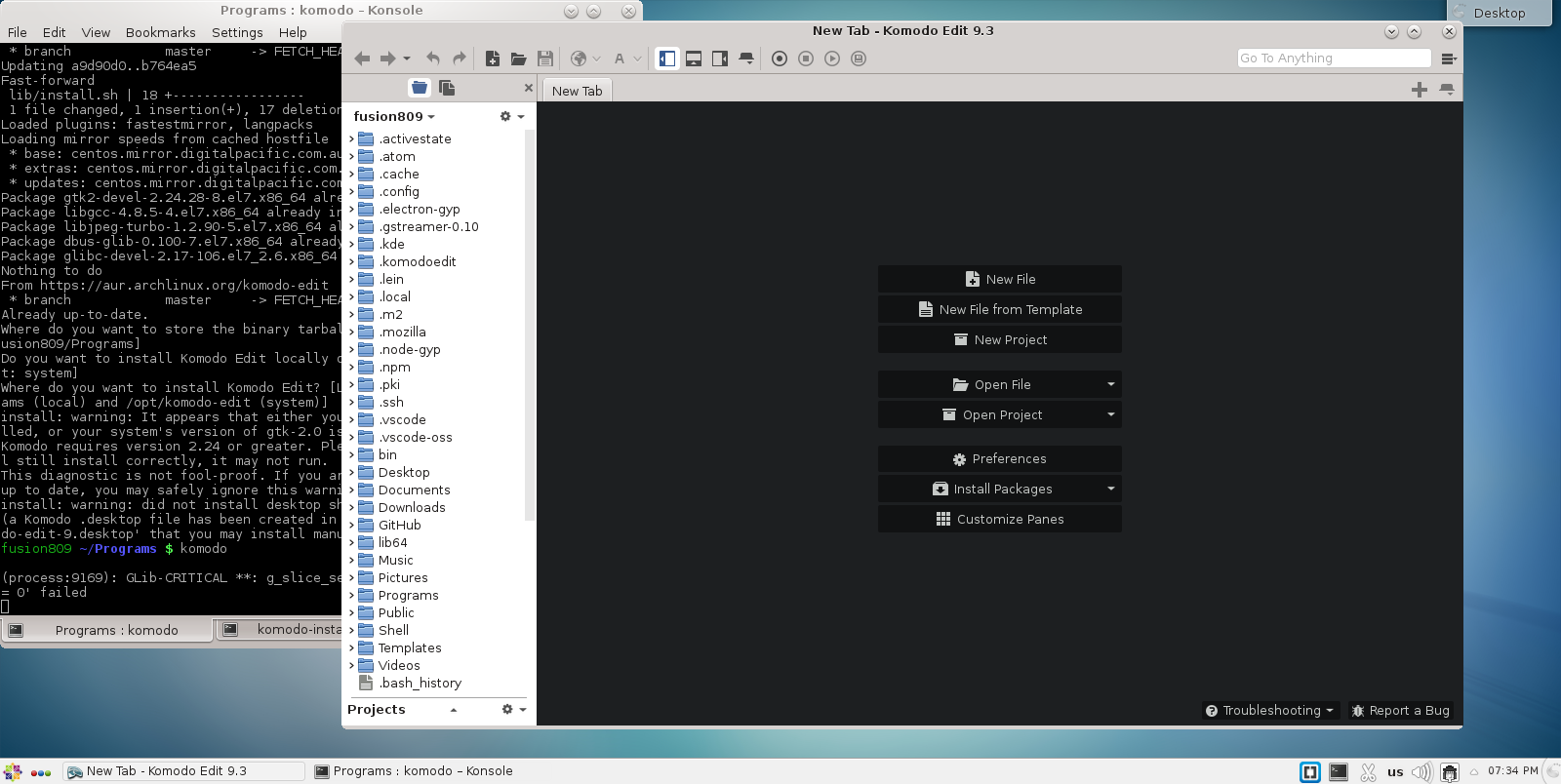The height and width of the screenshot is (784, 1561).
Task: Expand the GitHub folder
Action: point(351,525)
